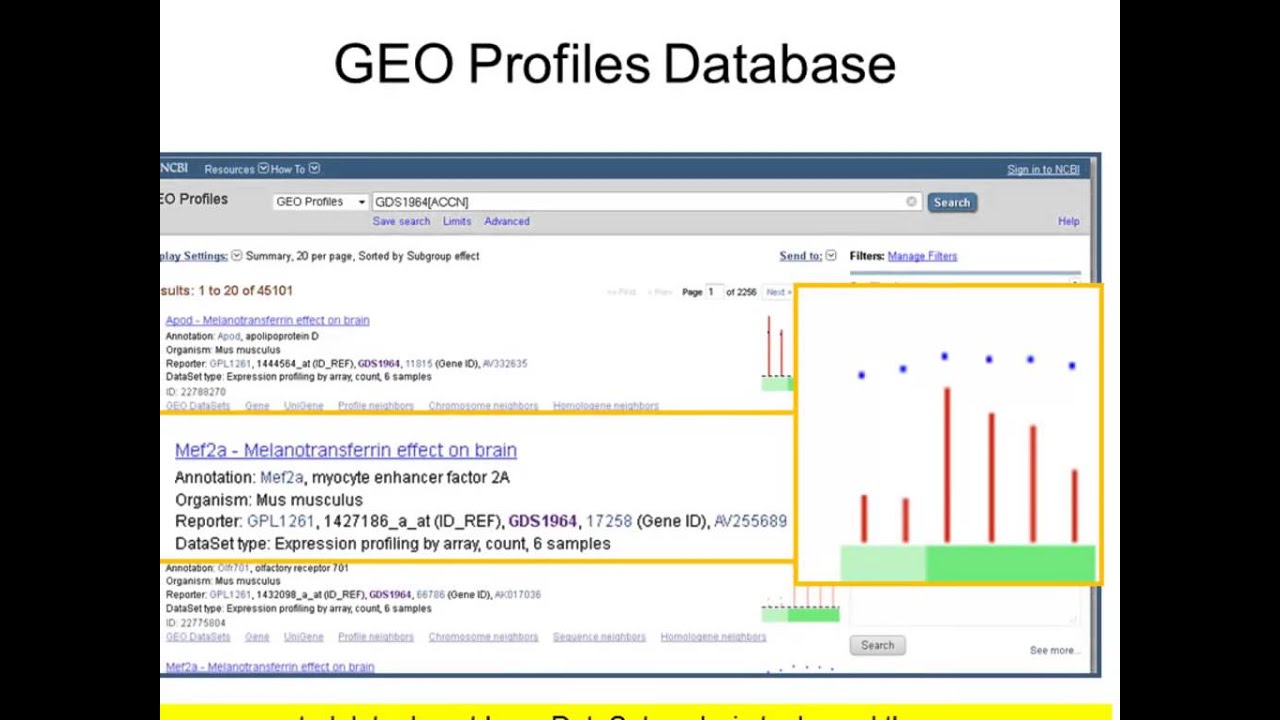Click the page number input field
Screen dimensions: 1280x720
[x=714, y=292]
